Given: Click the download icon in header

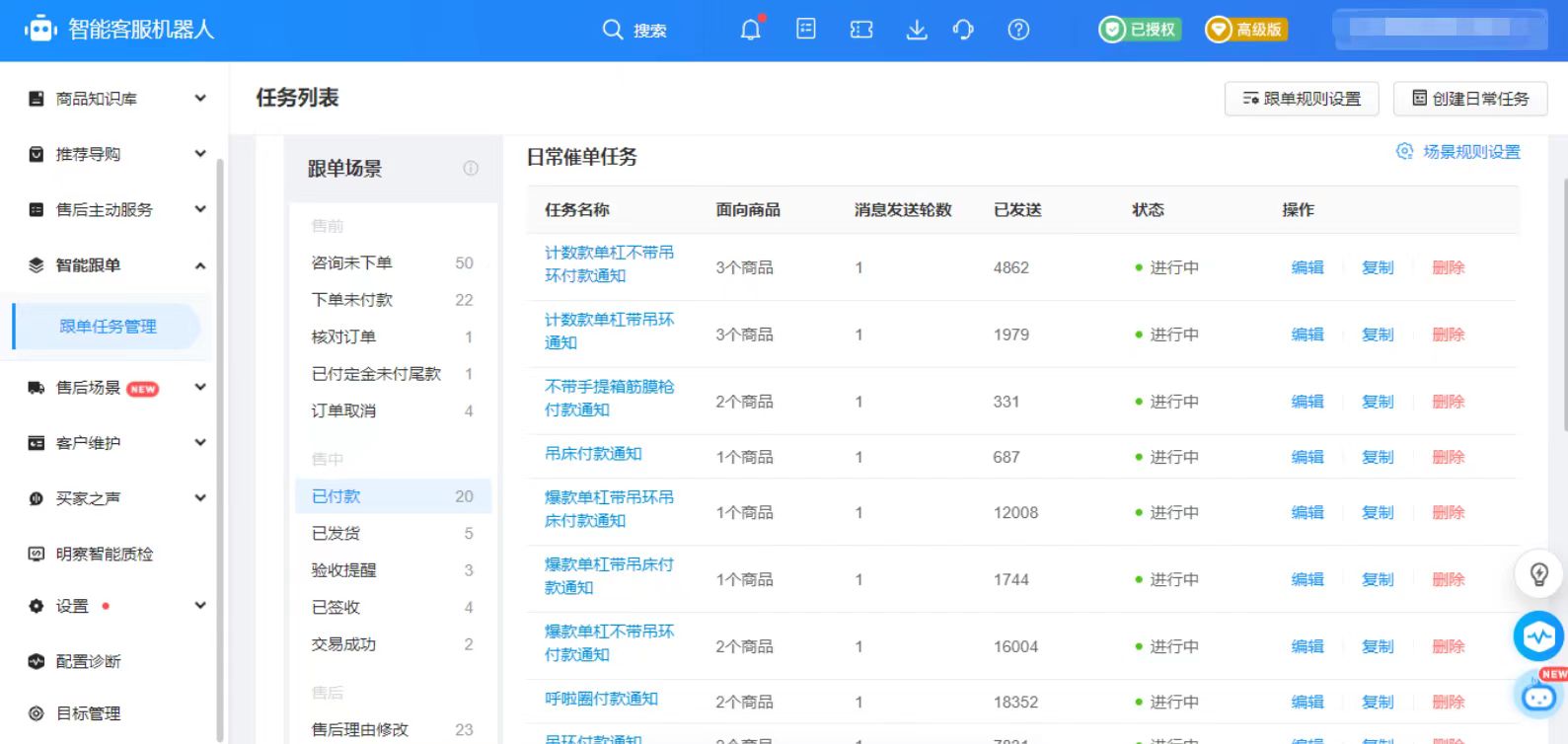Looking at the screenshot, I should click(917, 30).
